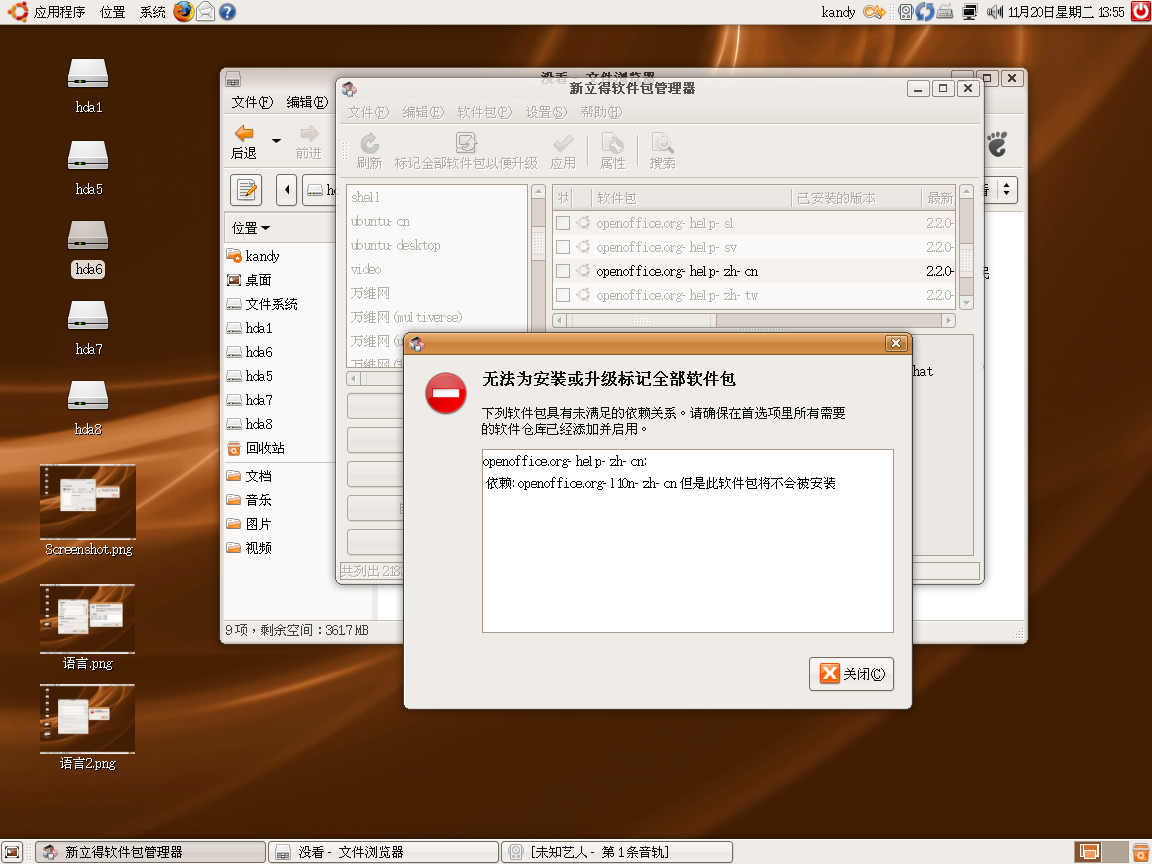The image size is (1152, 864).
Task: Click the Refresh (刷新) toolbar icon in Synaptic
Action: [x=370, y=151]
